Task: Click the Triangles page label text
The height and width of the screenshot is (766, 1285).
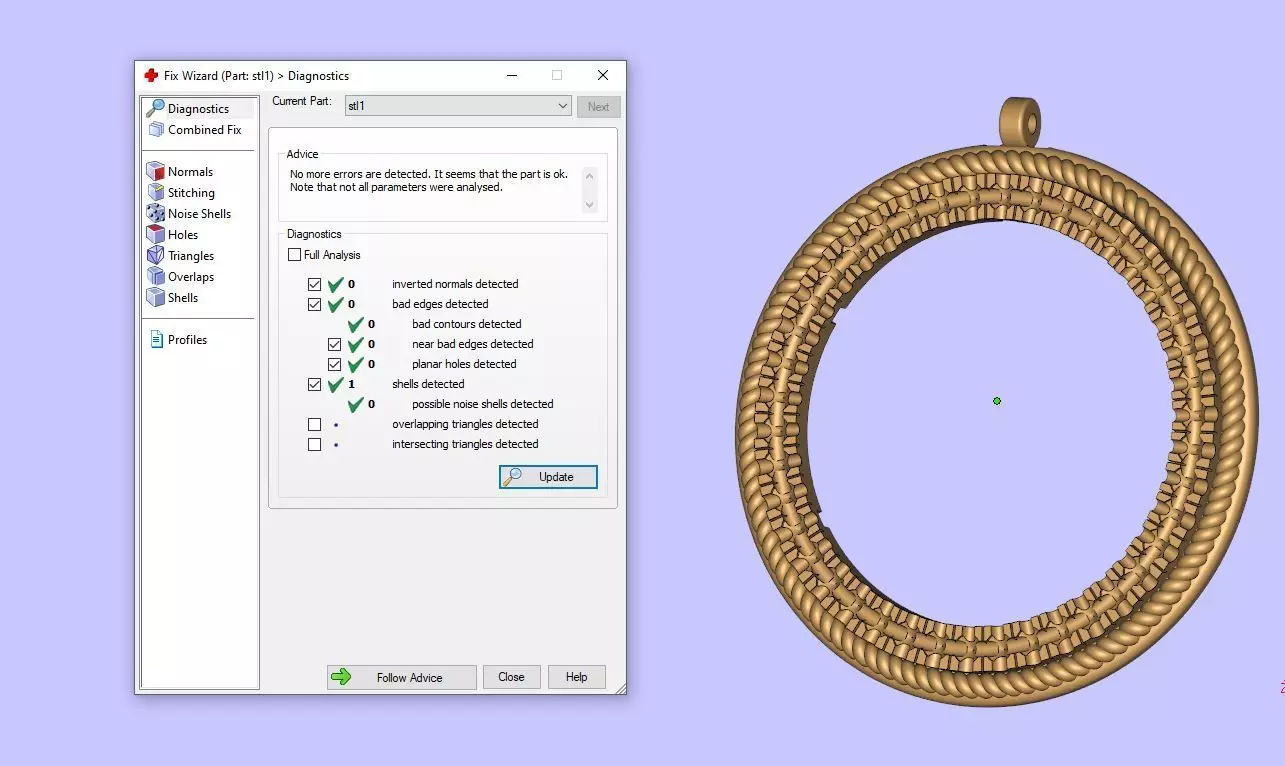Action: click(x=191, y=256)
